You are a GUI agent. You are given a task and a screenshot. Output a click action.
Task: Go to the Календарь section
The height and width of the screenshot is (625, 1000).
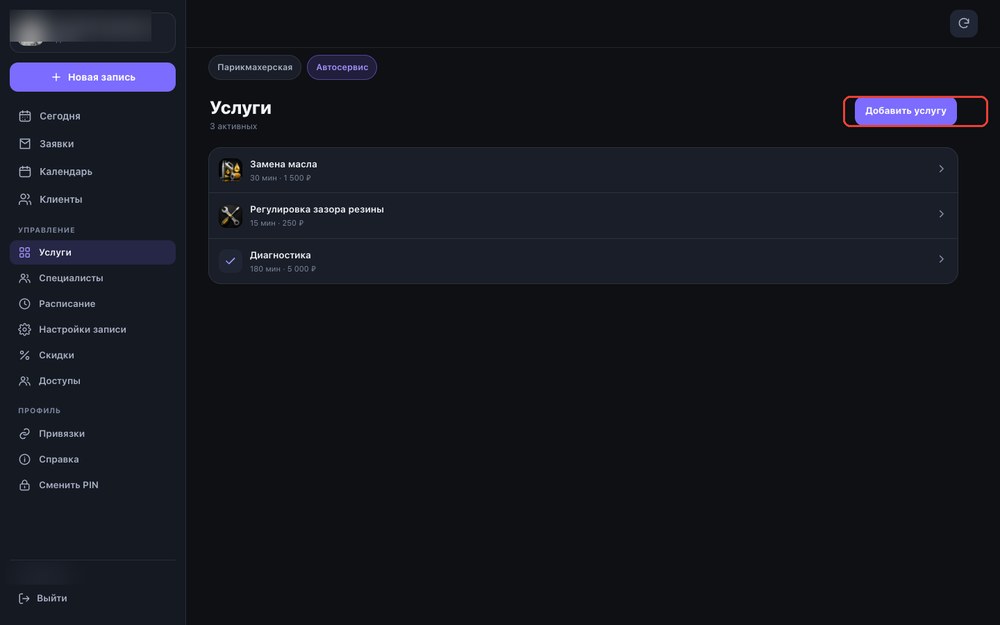(92, 172)
